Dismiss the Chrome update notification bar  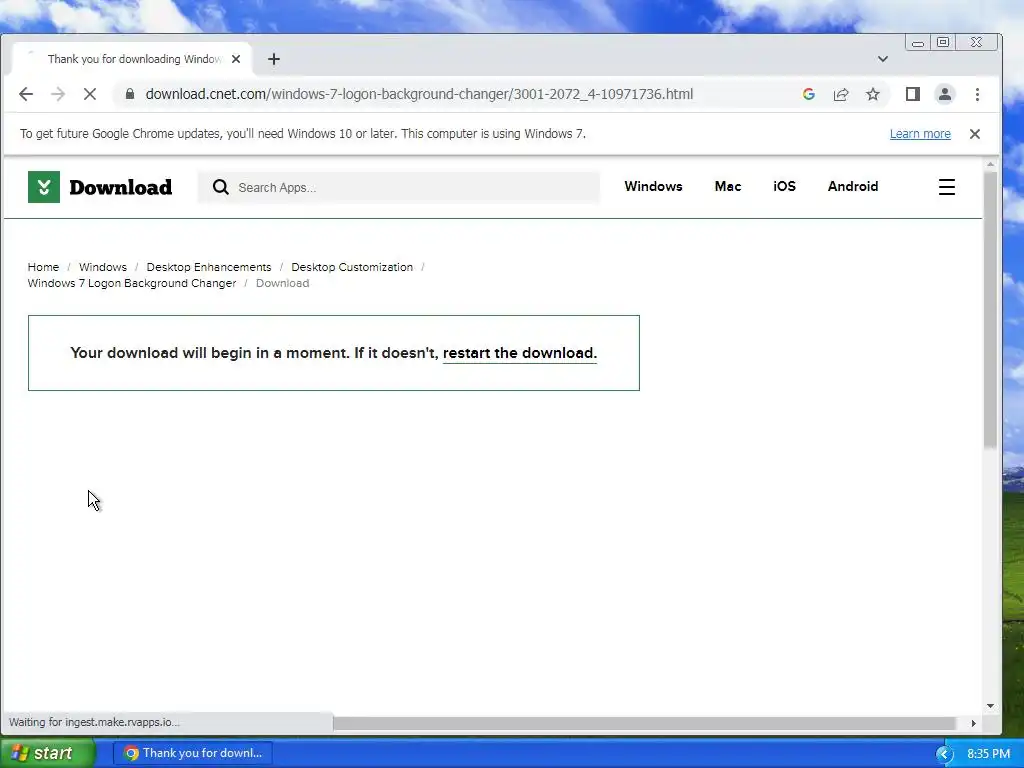pyautogui.click(x=974, y=134)
